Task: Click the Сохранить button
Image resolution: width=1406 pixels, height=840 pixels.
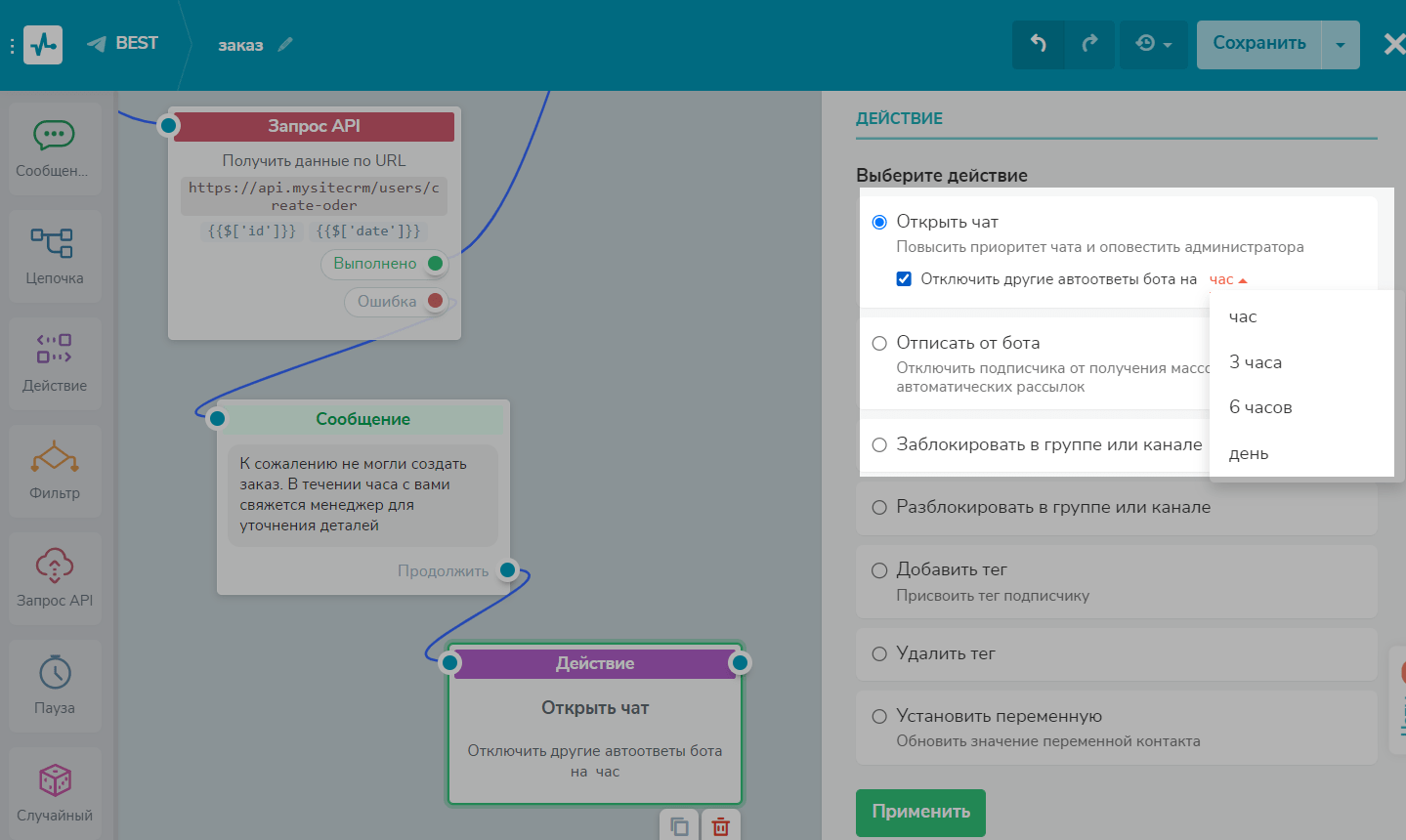Action: coord(1259,44)
